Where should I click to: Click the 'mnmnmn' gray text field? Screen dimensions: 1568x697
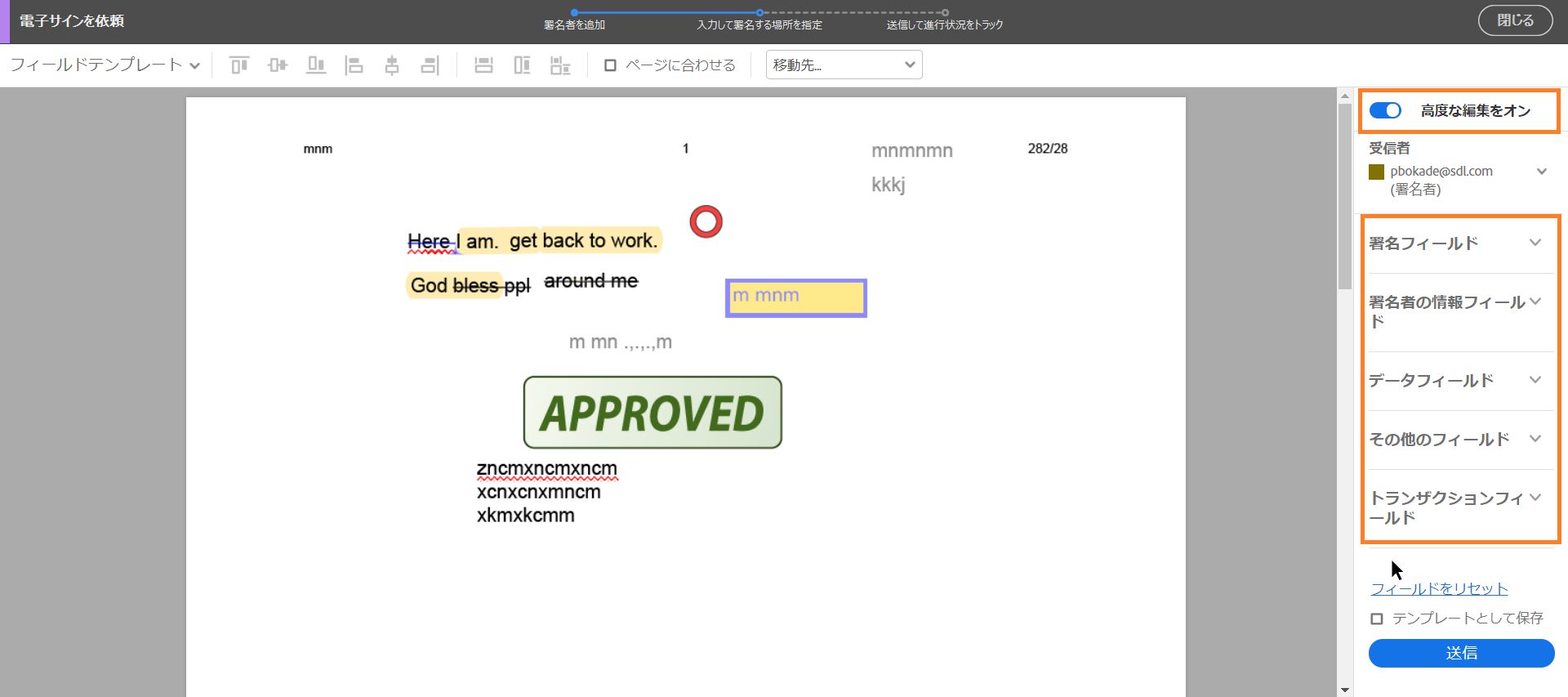911,150
